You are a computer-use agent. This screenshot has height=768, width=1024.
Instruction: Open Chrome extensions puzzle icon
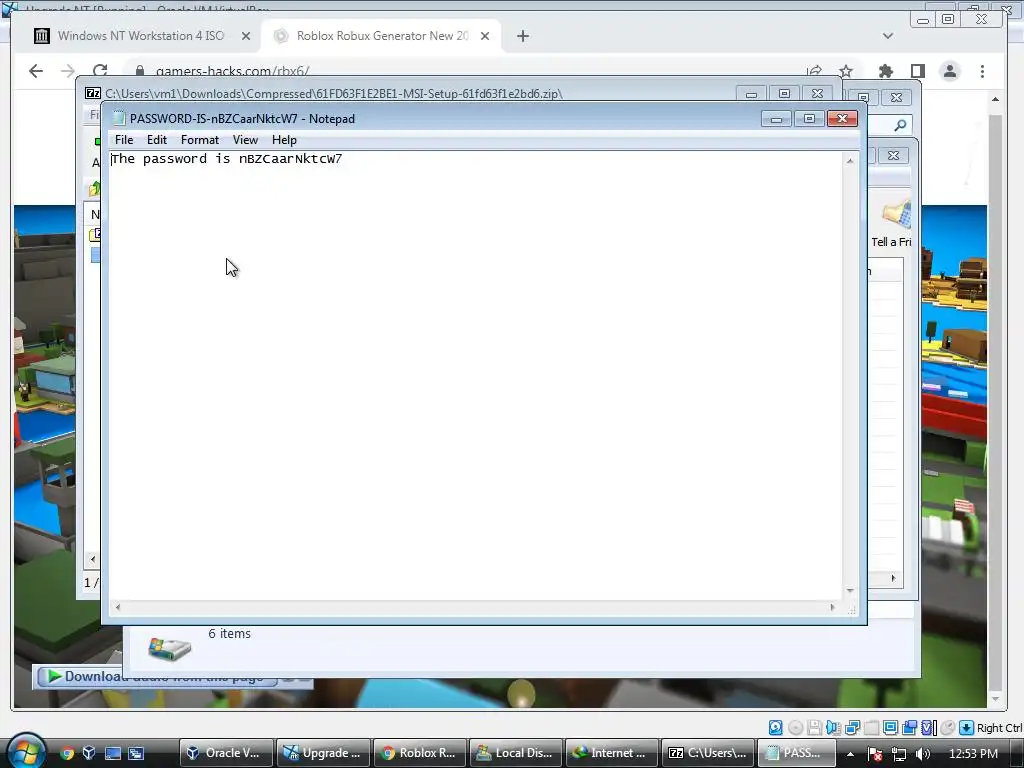pos(886,71)
